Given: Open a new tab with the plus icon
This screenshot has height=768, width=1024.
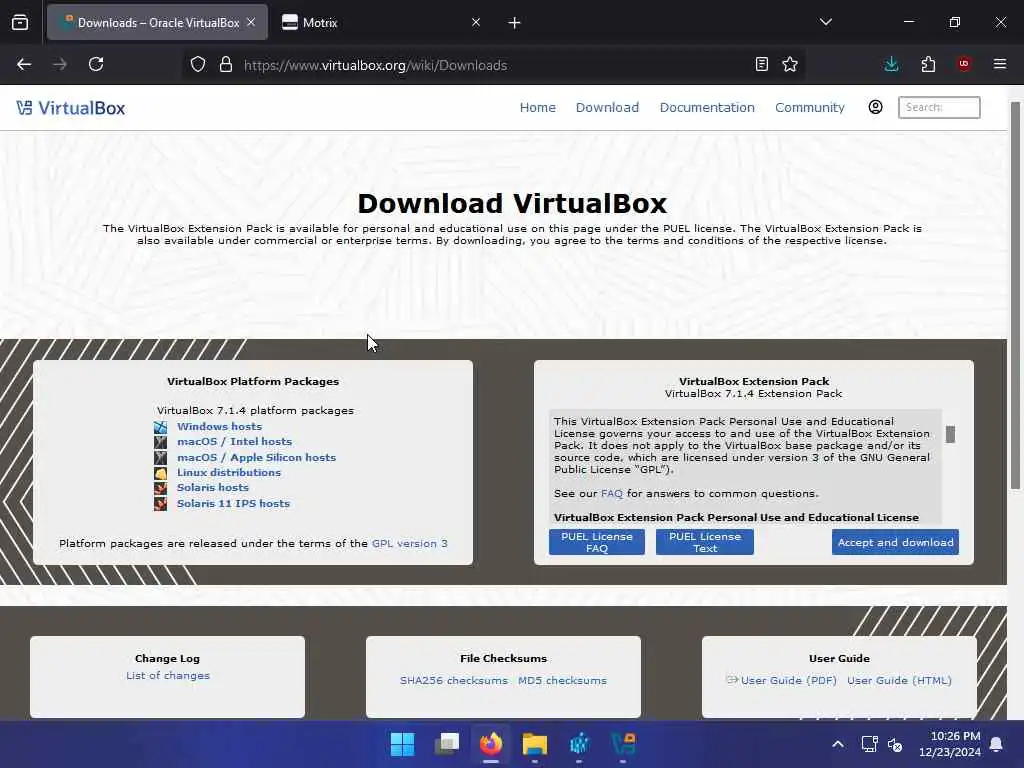Looking at the screenshot, I should tap(515, 23).
